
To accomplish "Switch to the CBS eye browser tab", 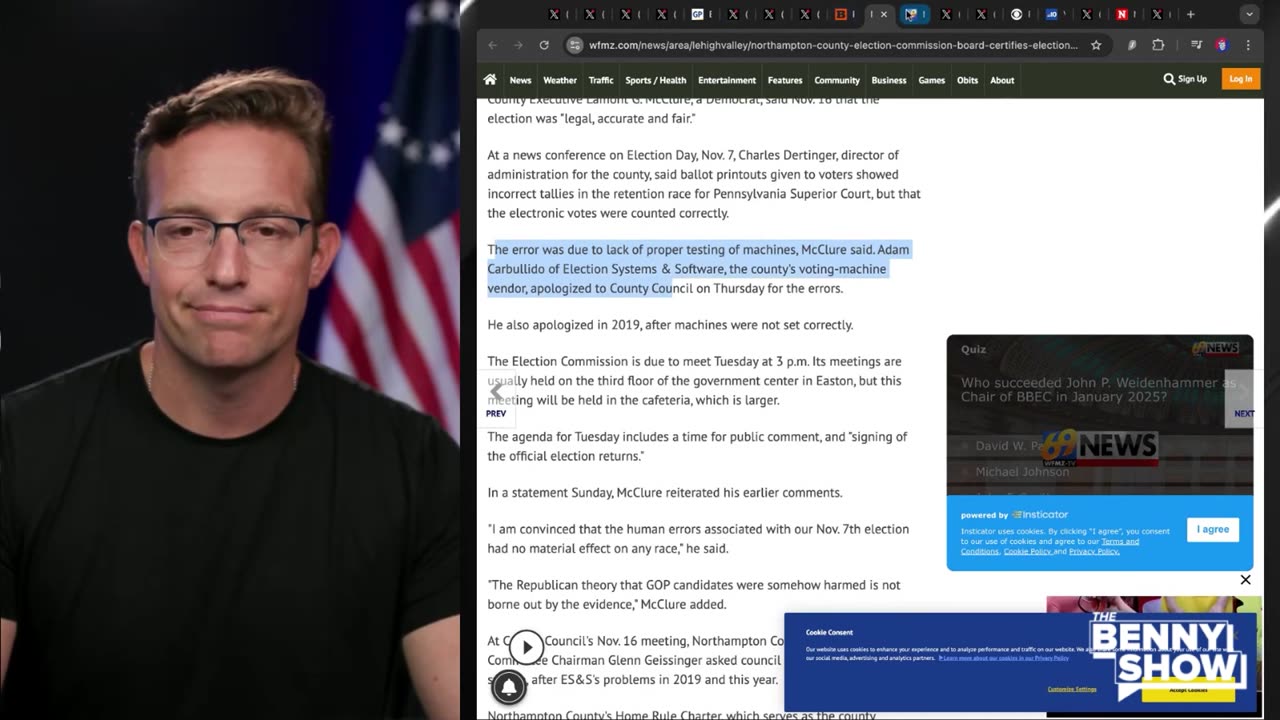I will point(1017,14).
